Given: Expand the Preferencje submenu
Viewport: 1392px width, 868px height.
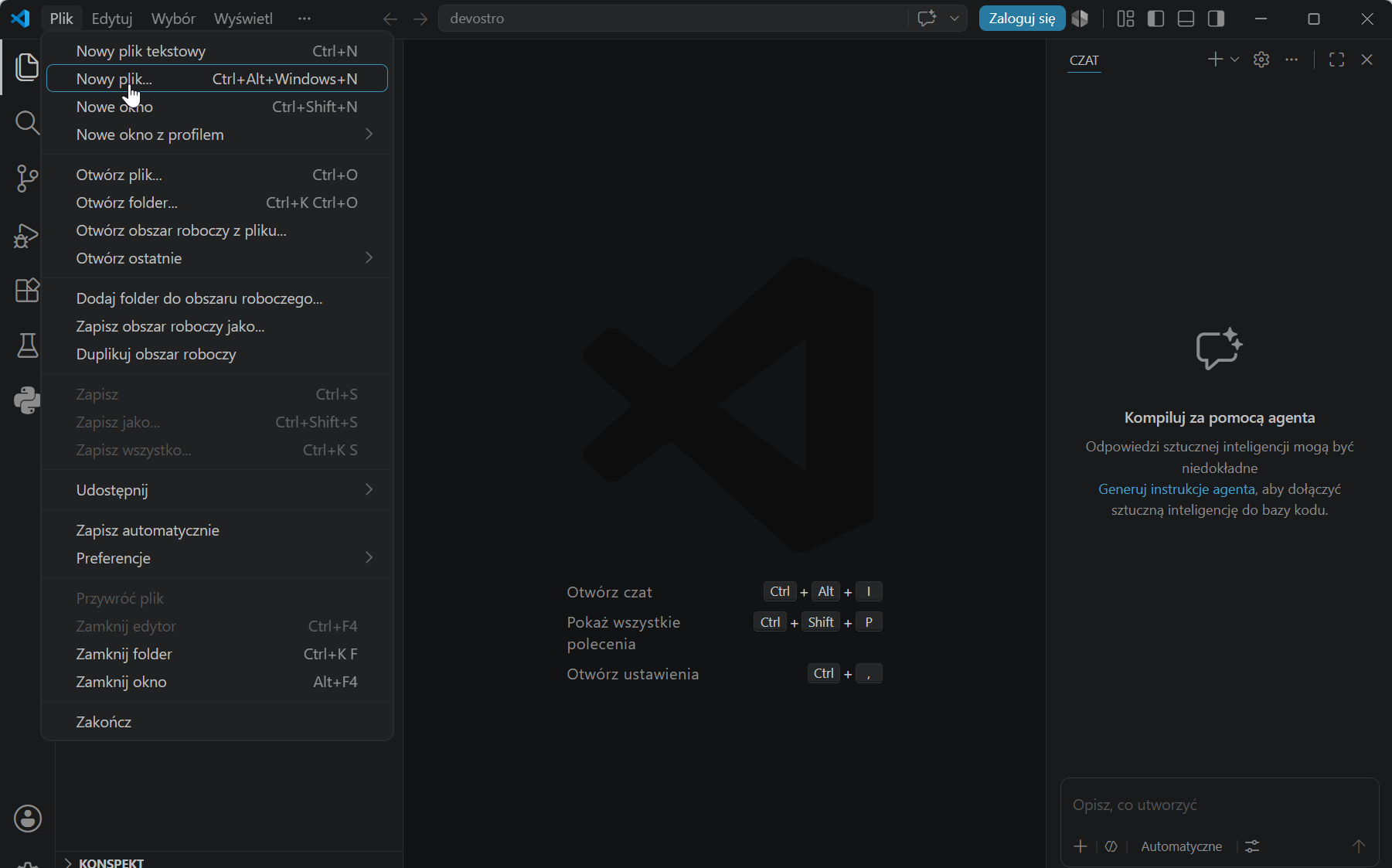Looking at the screenshot, I should click(217, 558).
